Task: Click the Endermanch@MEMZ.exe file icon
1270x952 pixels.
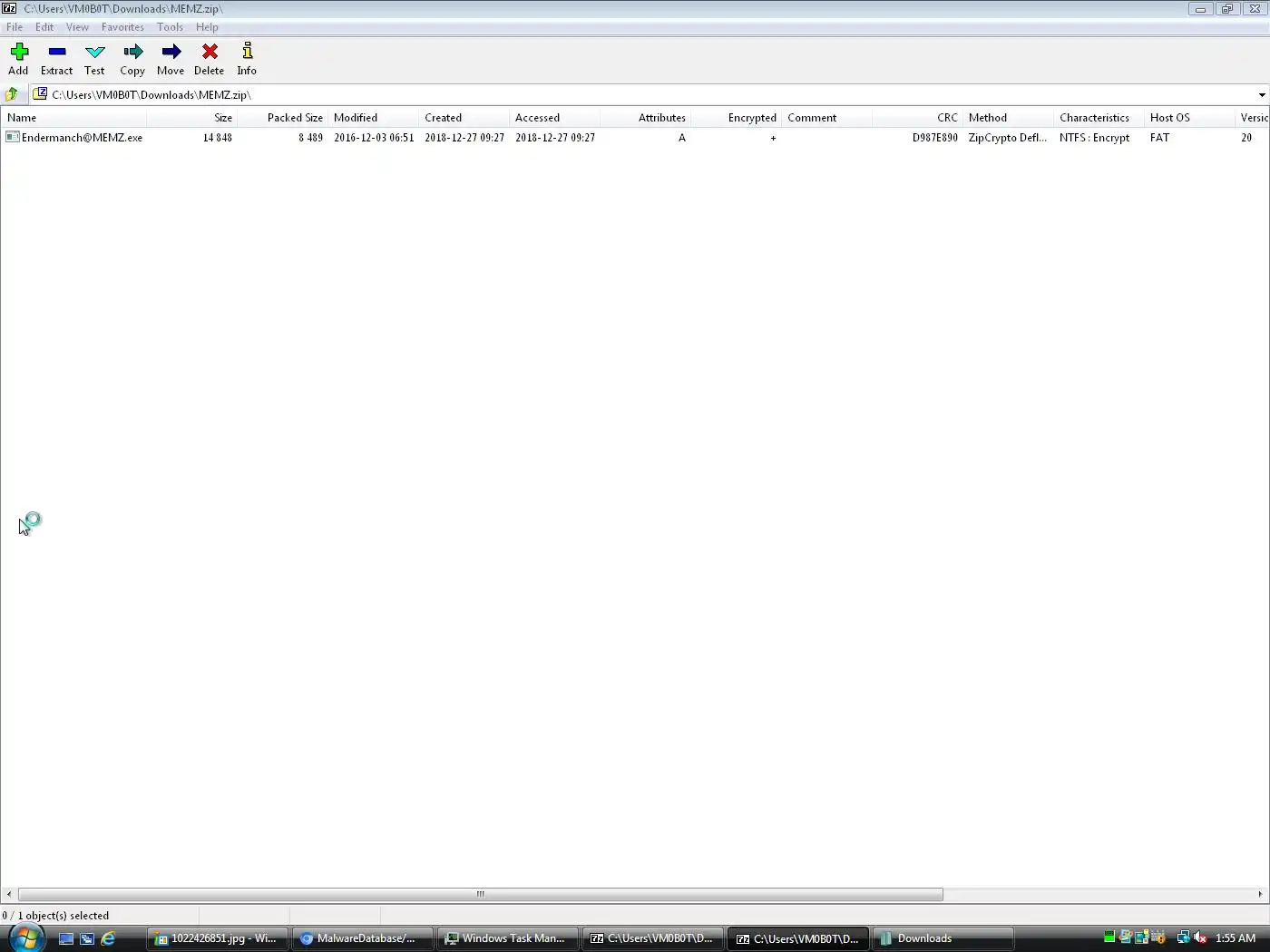Action: [x=13, y=137]
